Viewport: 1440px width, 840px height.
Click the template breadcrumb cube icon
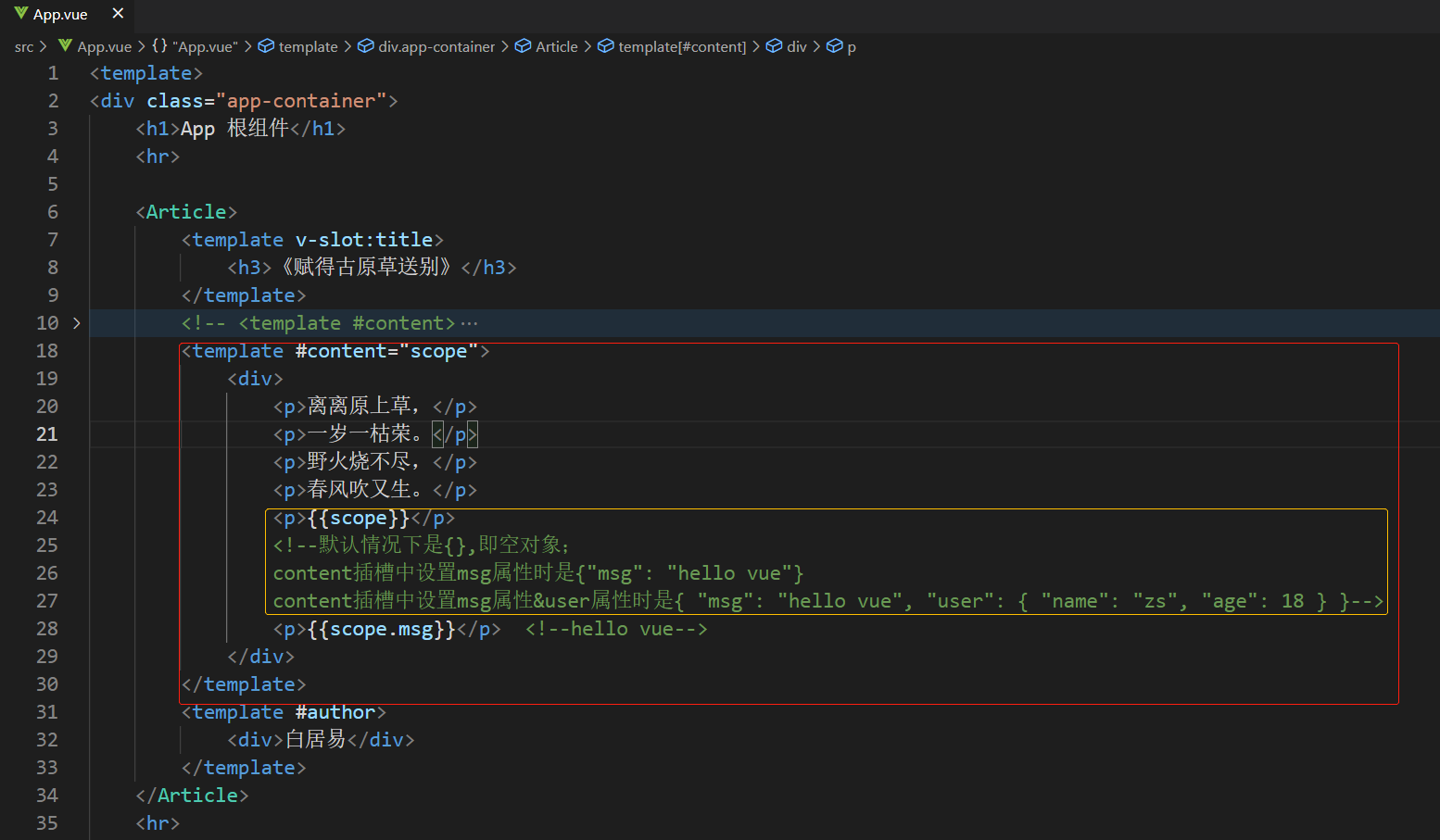click(266, 46)
